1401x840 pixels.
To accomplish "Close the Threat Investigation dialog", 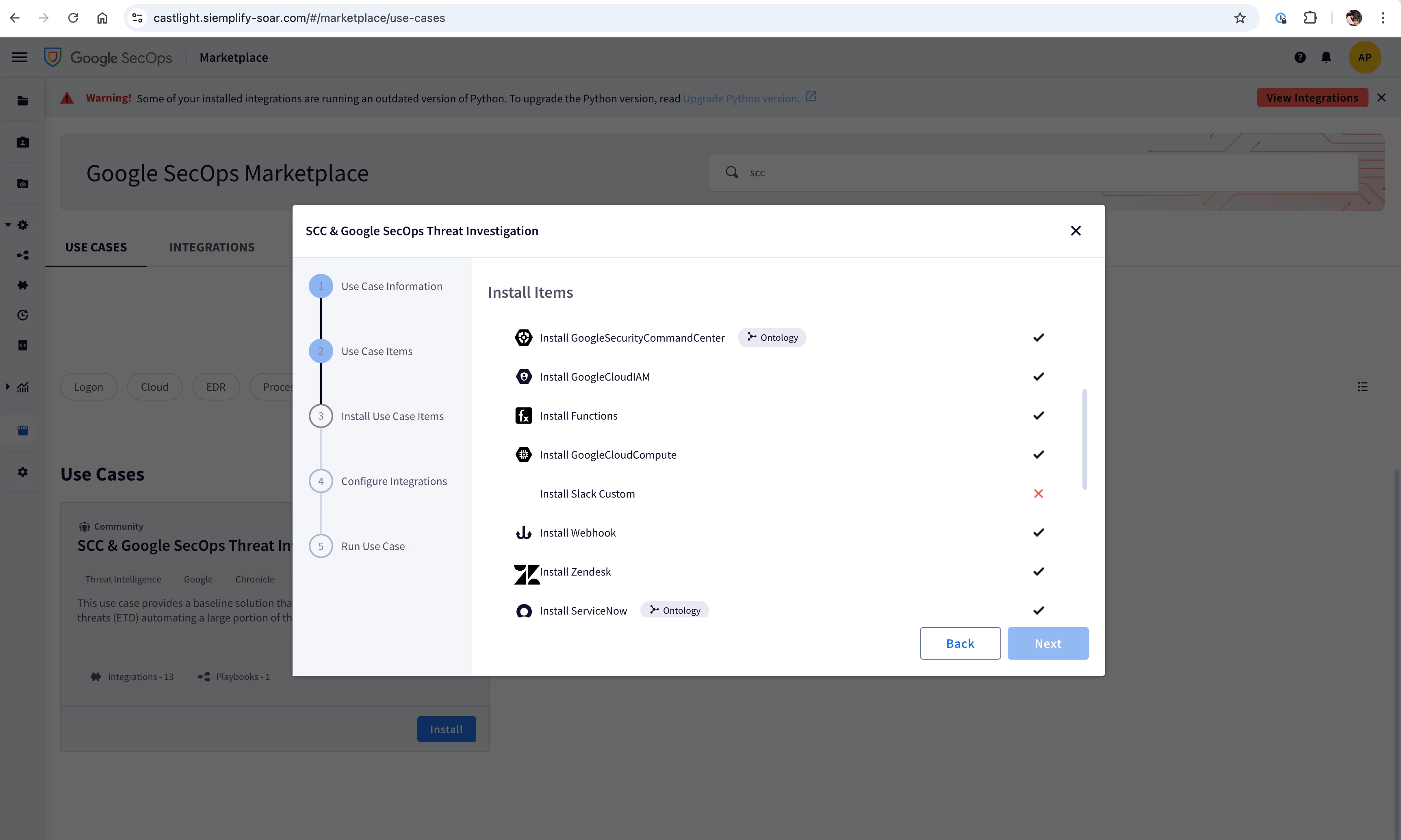I will pos(1076,231).
